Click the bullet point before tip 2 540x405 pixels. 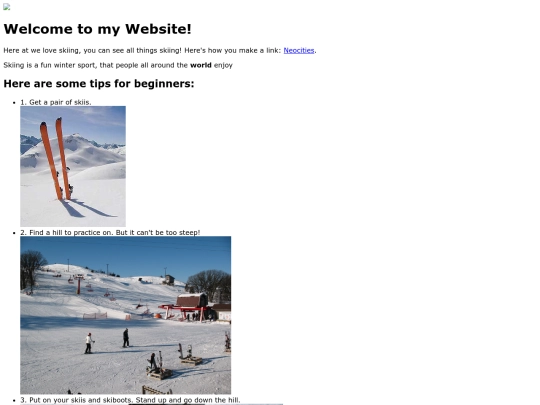pyautogui.click(x=14, y=233)
